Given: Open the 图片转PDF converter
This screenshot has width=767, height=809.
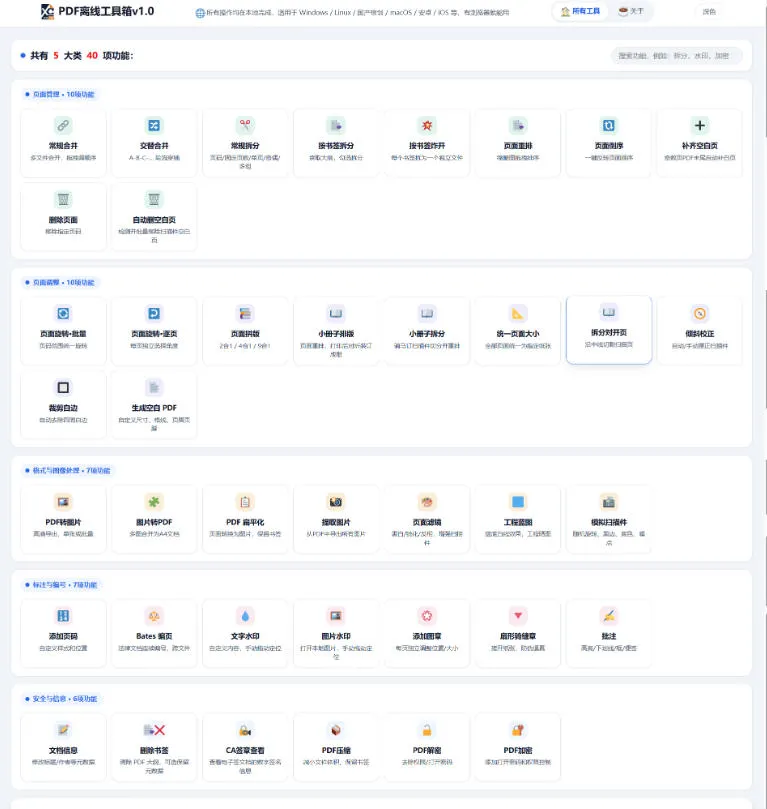Looking at the screenshot, I should (x=154, y=520).
